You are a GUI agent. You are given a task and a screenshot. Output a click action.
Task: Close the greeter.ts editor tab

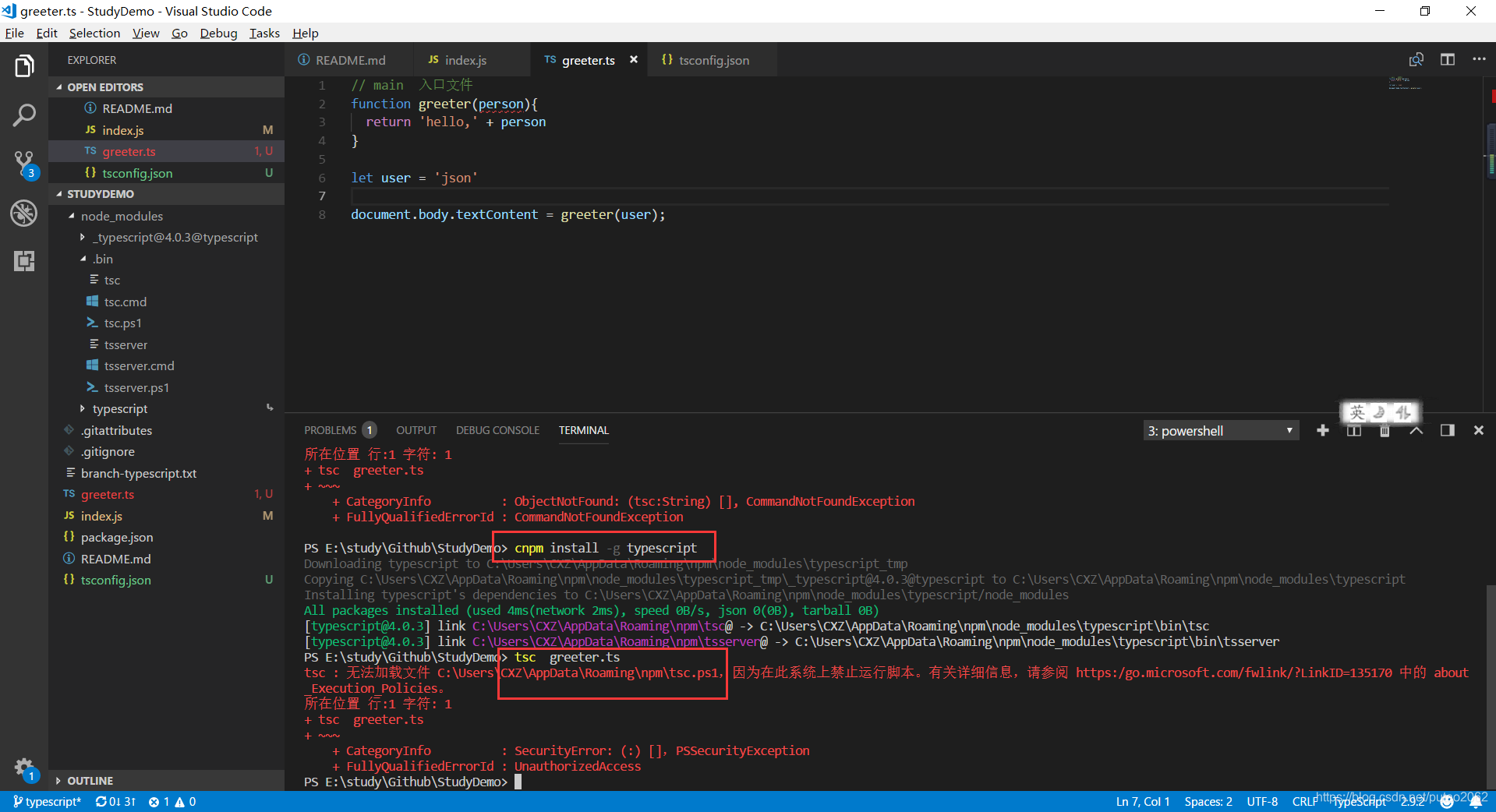[x=634, y=60]
